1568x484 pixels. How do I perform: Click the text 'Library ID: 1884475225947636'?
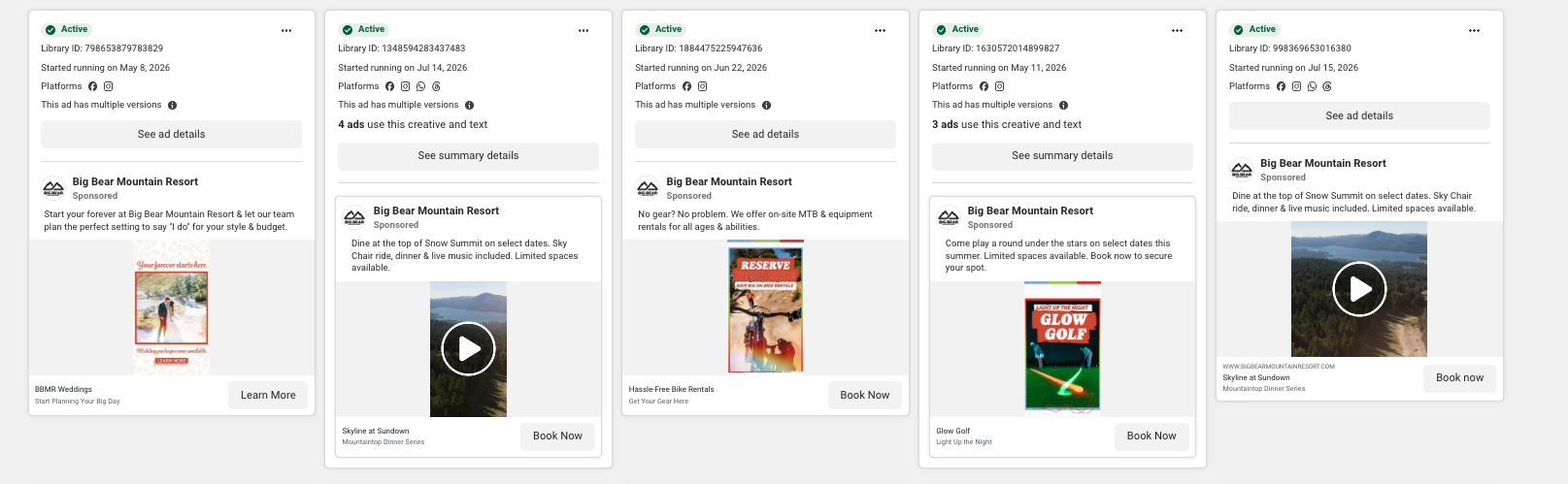[699, 48]
